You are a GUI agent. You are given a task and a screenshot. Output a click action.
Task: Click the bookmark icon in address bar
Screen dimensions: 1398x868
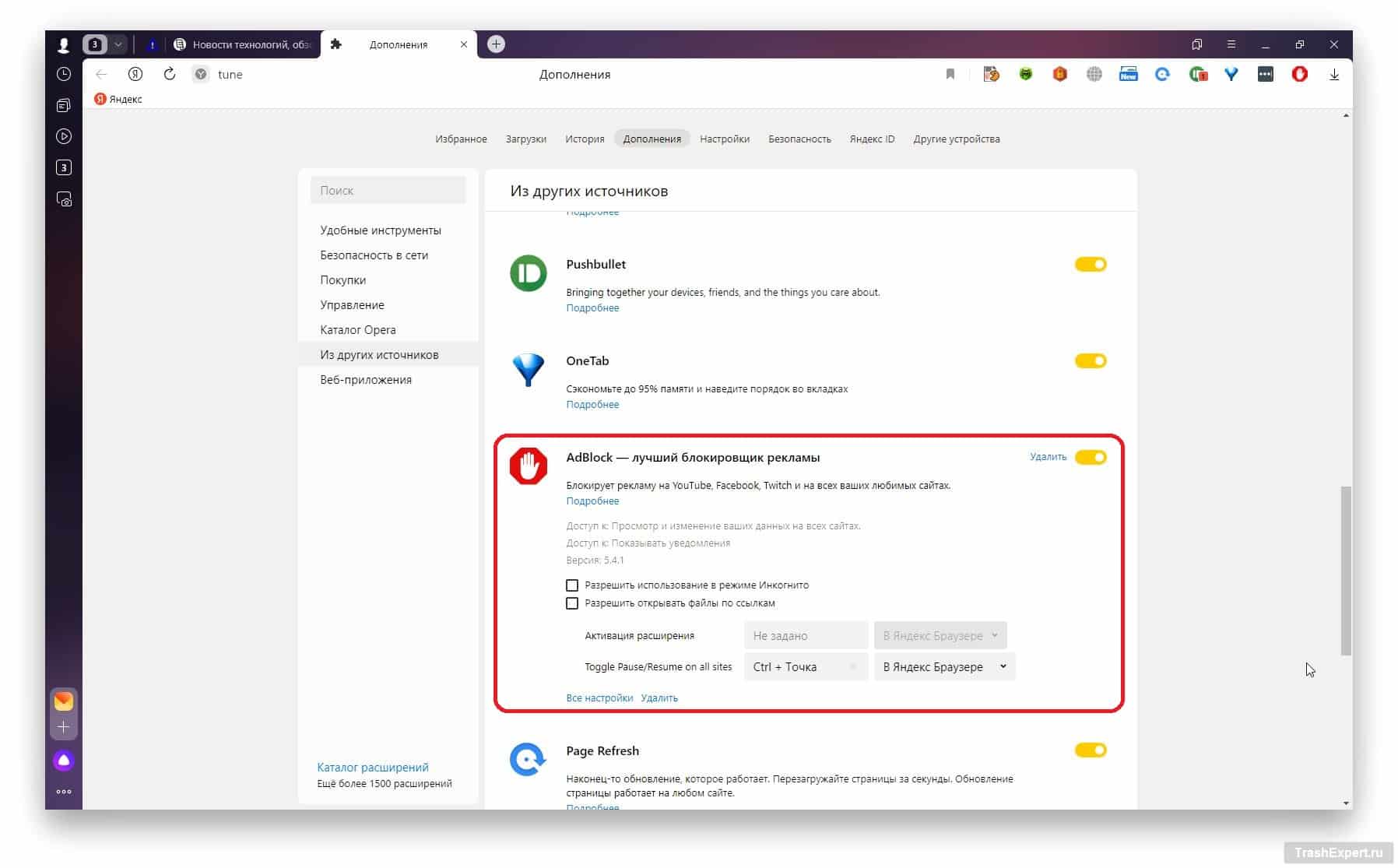[x=950, y=75]
